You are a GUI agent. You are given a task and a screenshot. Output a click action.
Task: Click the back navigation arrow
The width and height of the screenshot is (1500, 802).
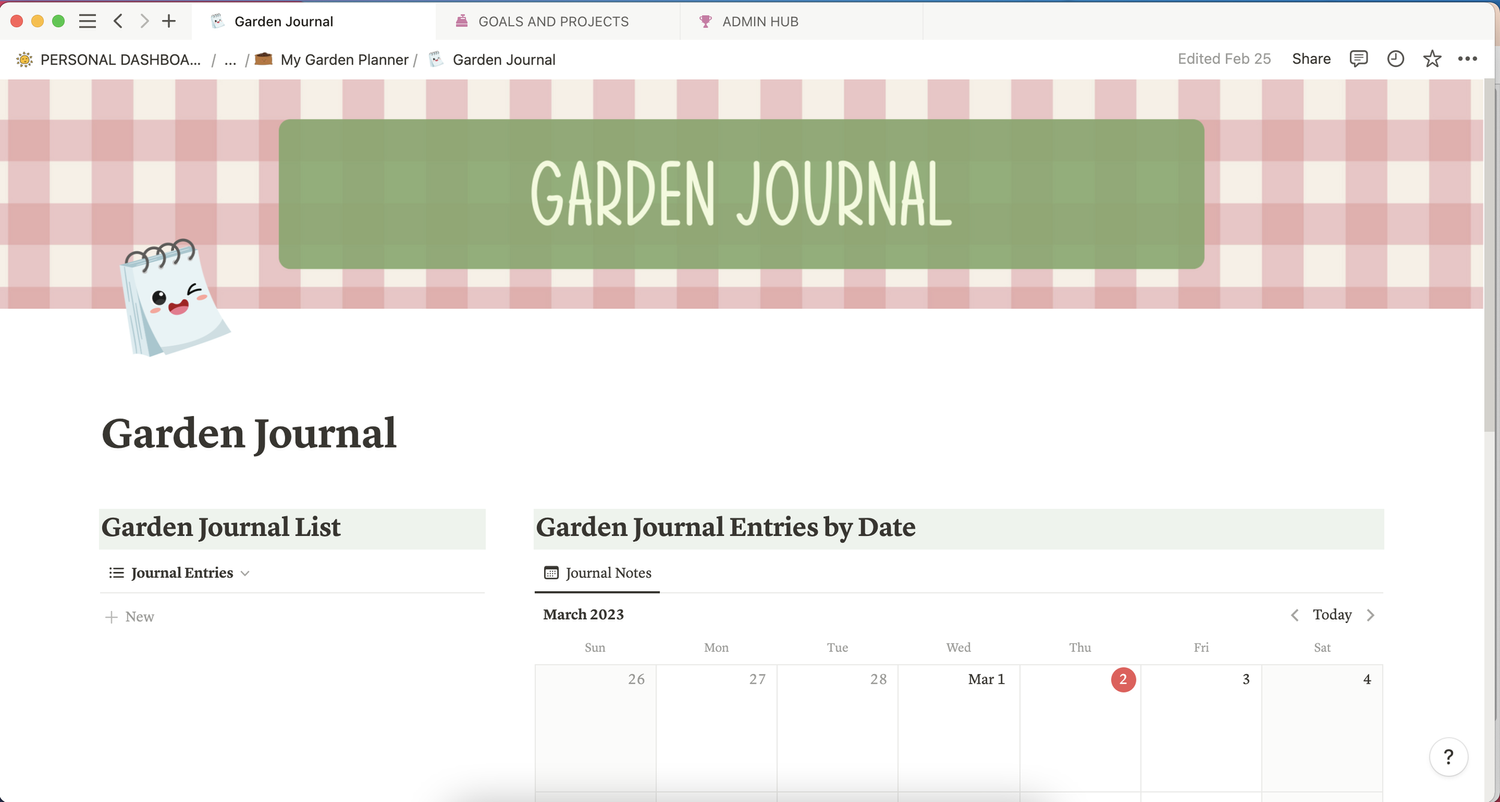coord(117,20)
